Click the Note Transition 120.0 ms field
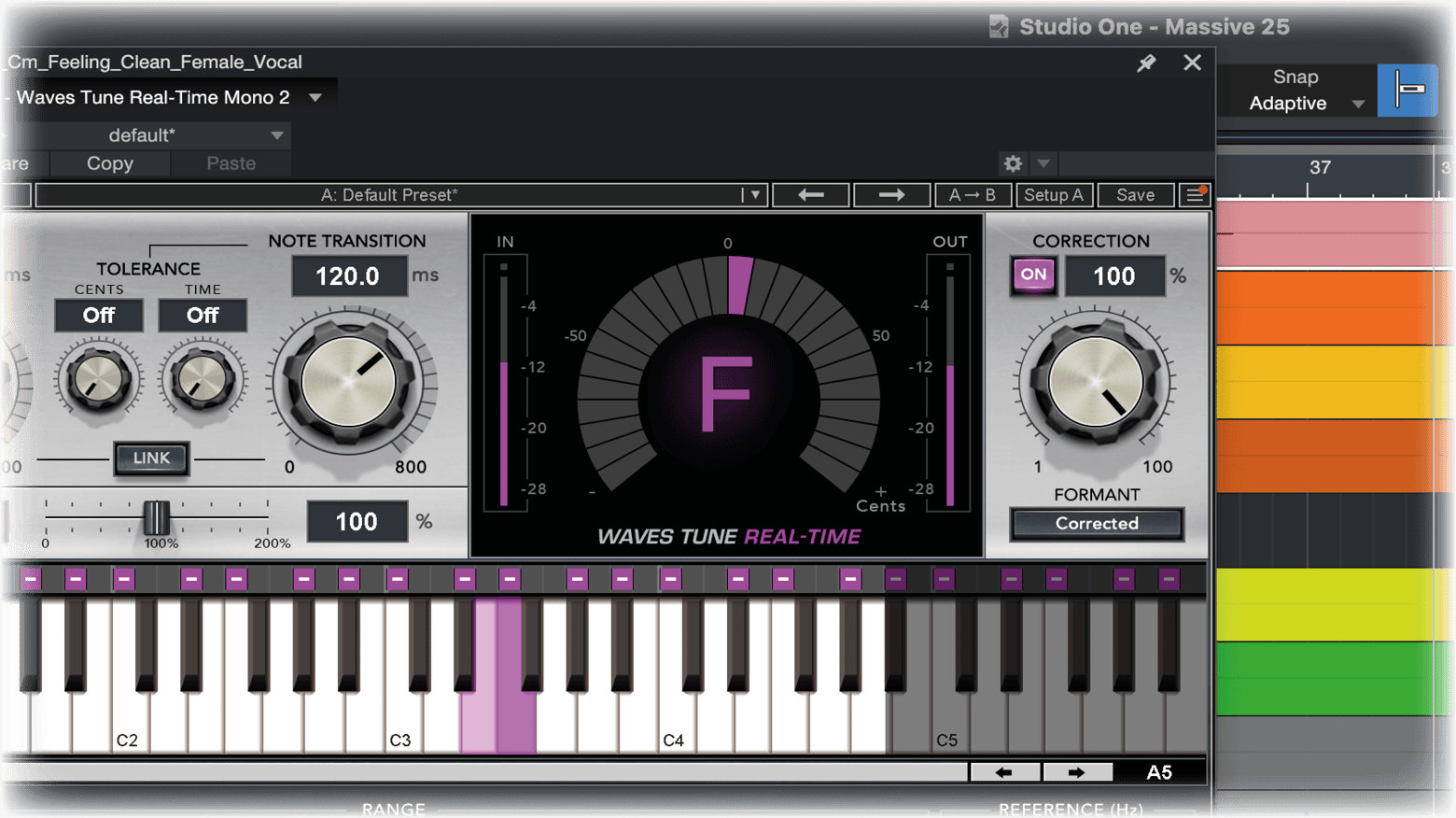Image resolution: width=1456 pixels, height=818 pixels. click(x=349, y=276)
